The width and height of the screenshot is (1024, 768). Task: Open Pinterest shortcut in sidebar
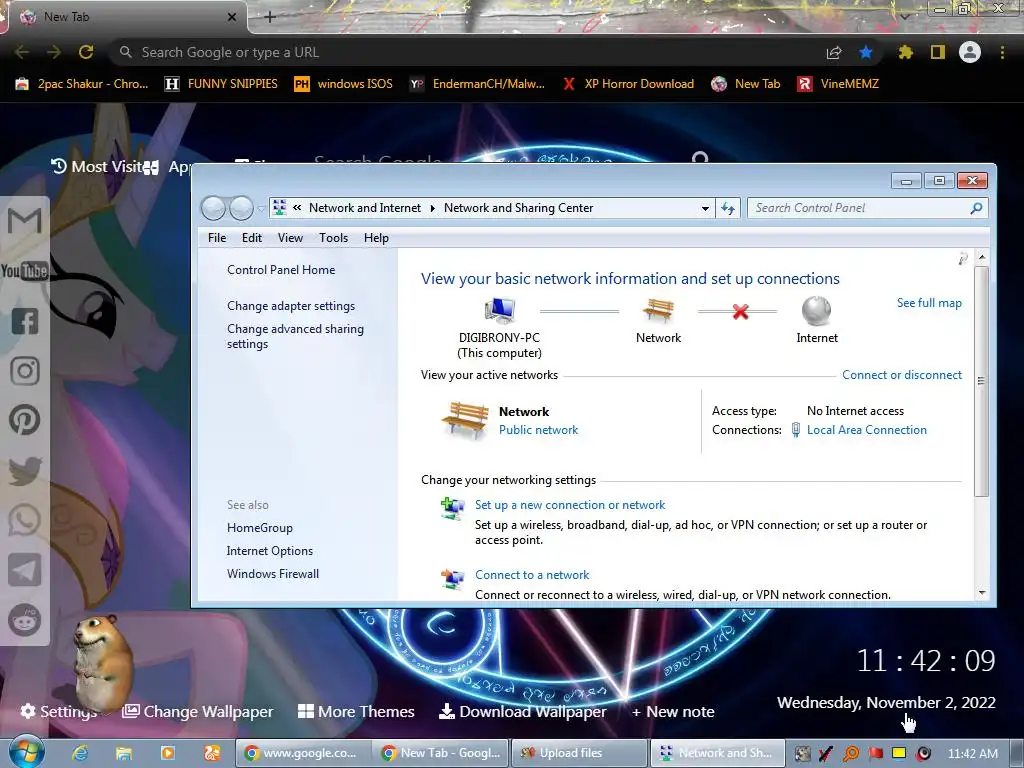(x=25, y=421)
